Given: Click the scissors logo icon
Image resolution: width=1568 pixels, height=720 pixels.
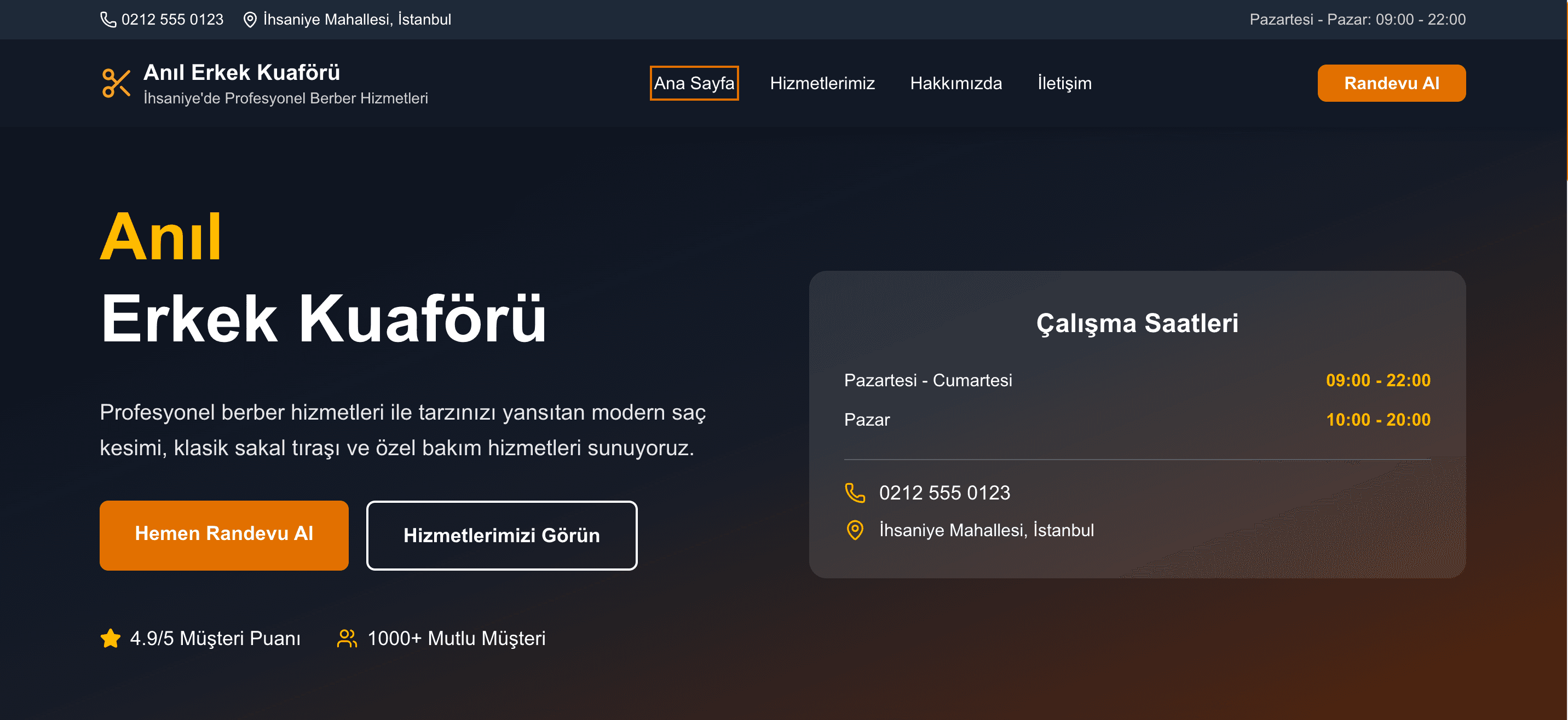Looking at the screenshot, I should tap(116, 83).
